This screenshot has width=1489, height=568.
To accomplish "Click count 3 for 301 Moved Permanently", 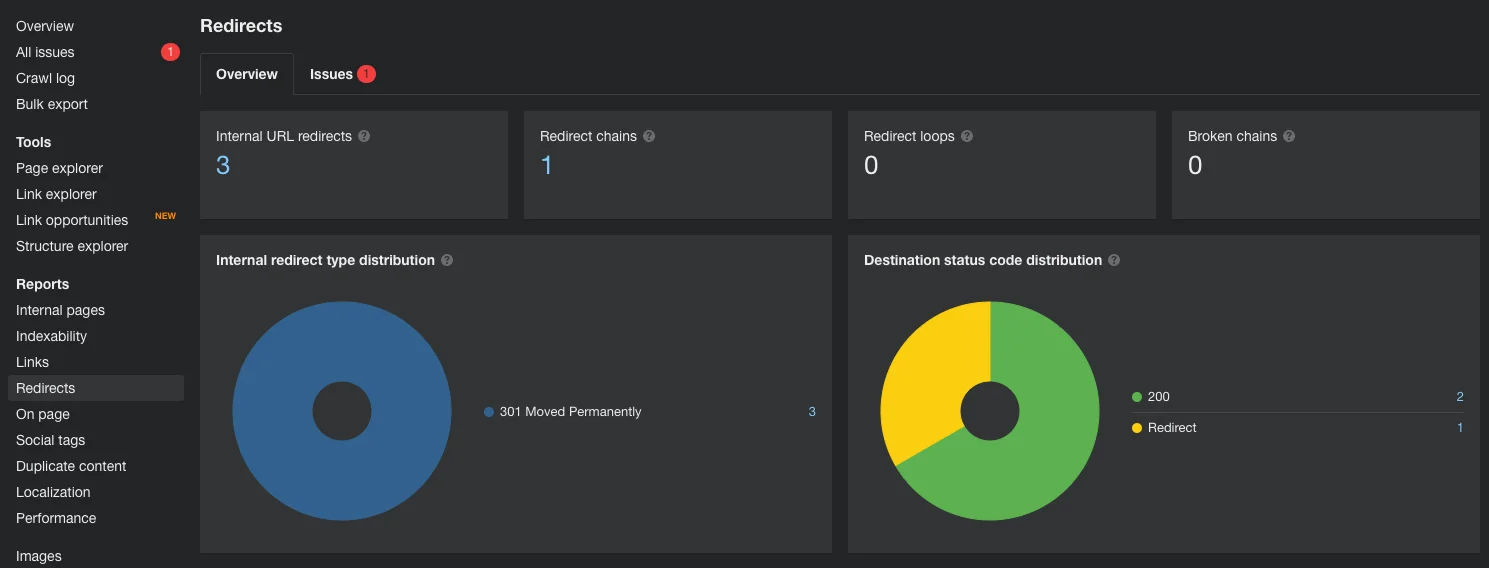I will (x=812, y=412).
